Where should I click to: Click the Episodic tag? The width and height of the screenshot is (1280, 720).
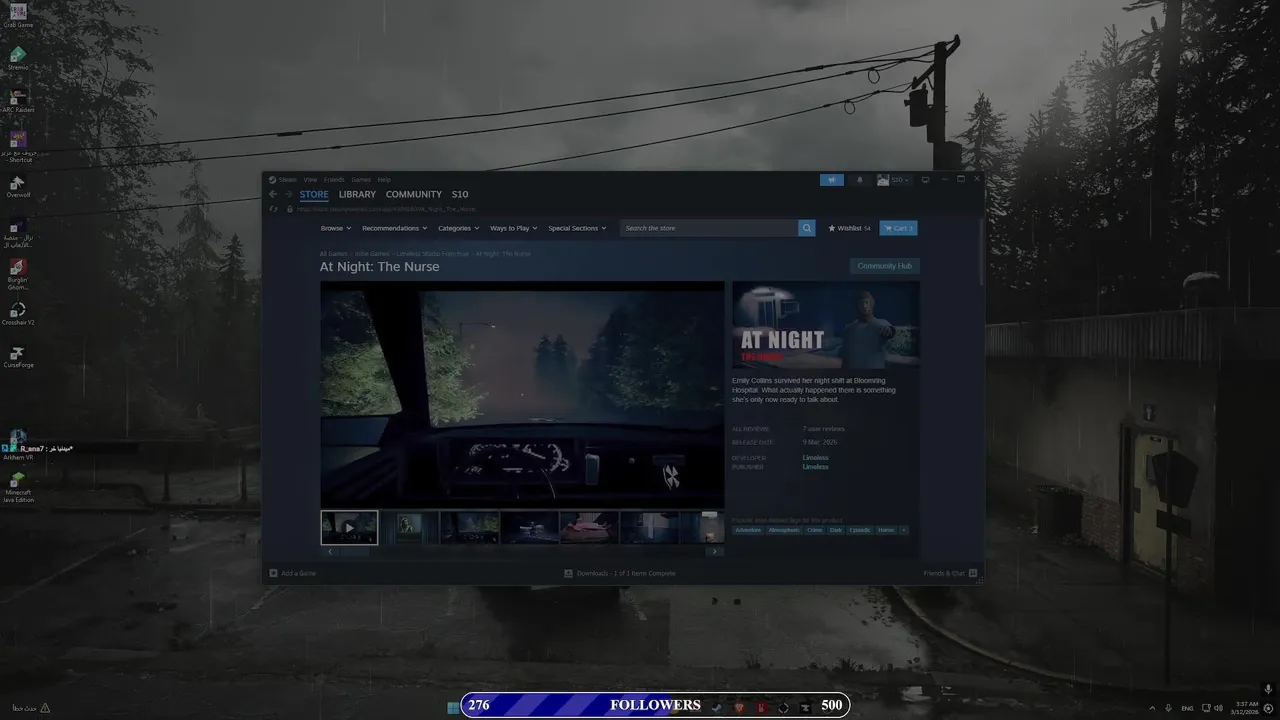coord(860,530)
